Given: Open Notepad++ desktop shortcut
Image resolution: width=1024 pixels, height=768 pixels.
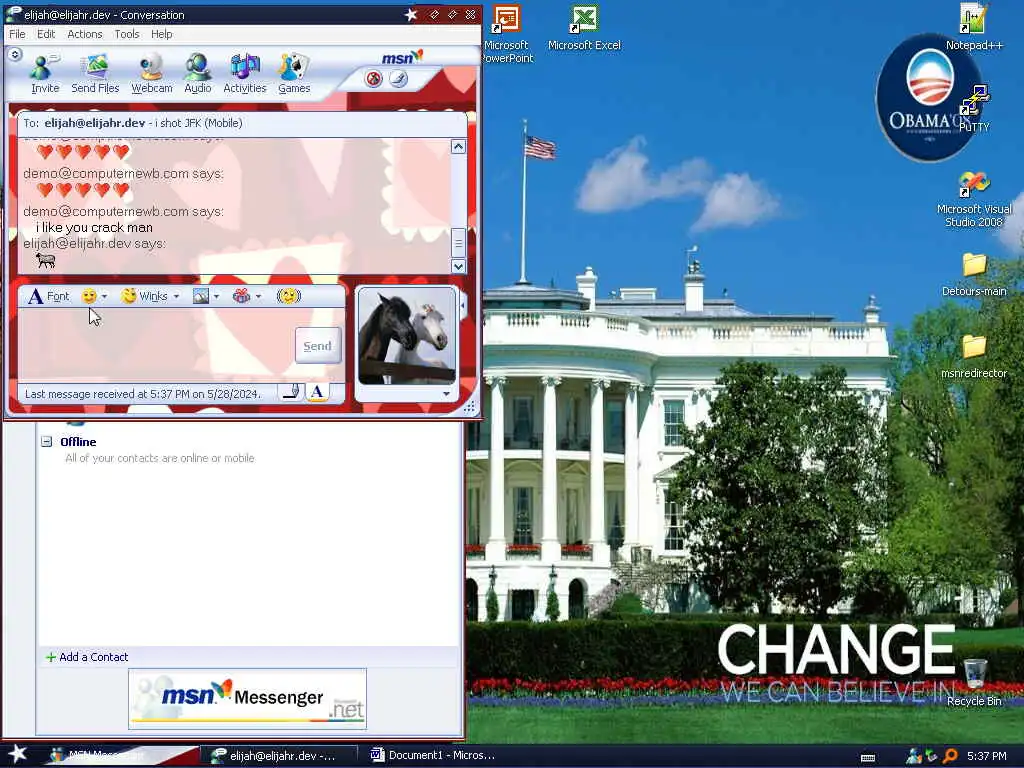Looking at the screenshot, I should coord(974,27).
